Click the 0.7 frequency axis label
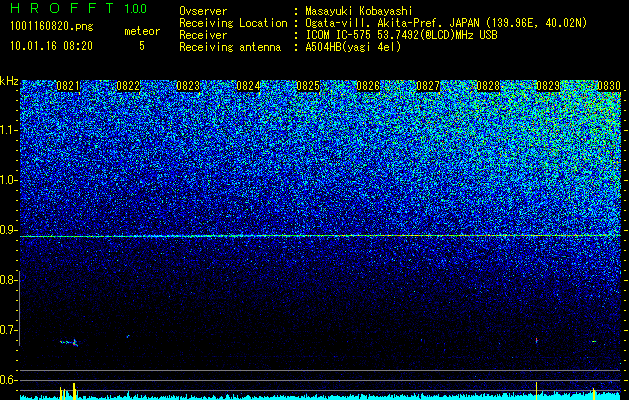The height and width of the screenshot is (400, 629). [8, 330]
